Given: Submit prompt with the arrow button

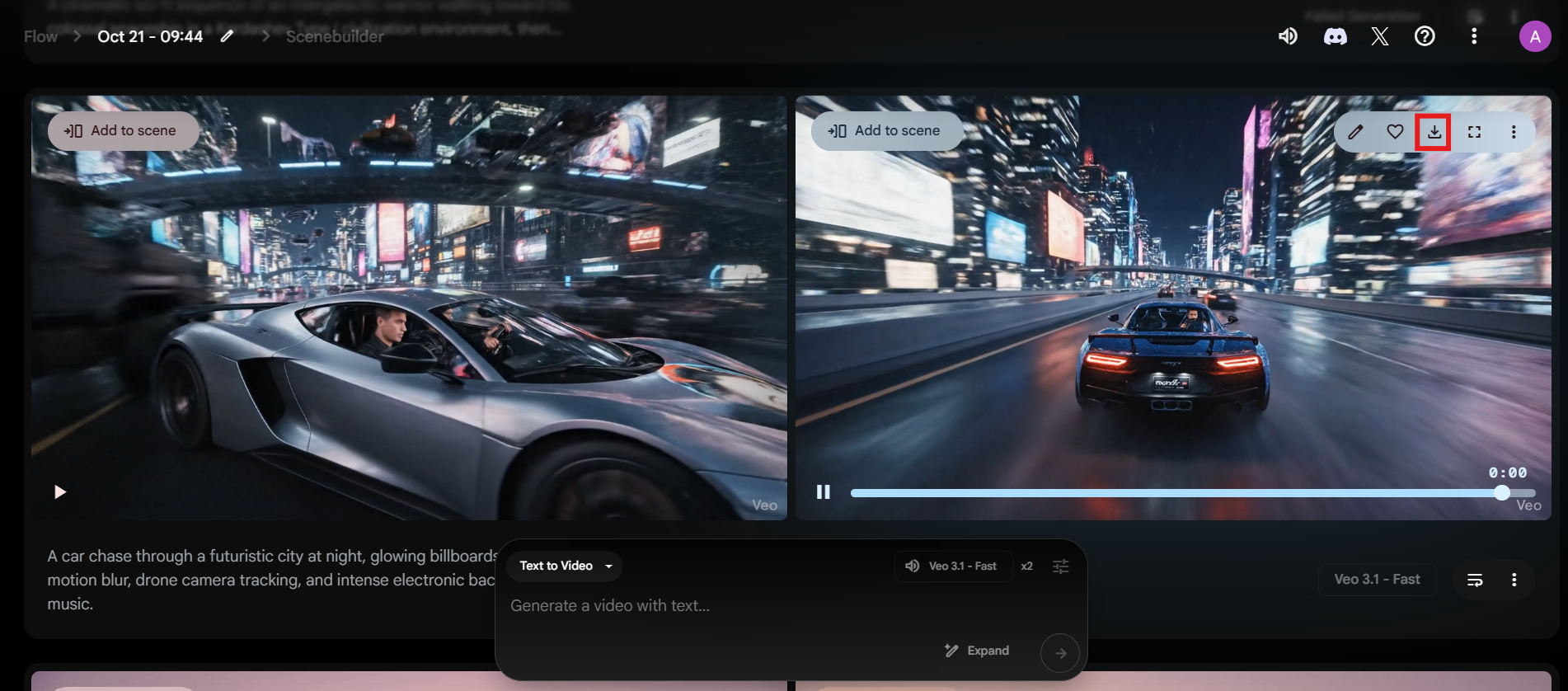Looking at the screenshot, I should coord(1060,653).
